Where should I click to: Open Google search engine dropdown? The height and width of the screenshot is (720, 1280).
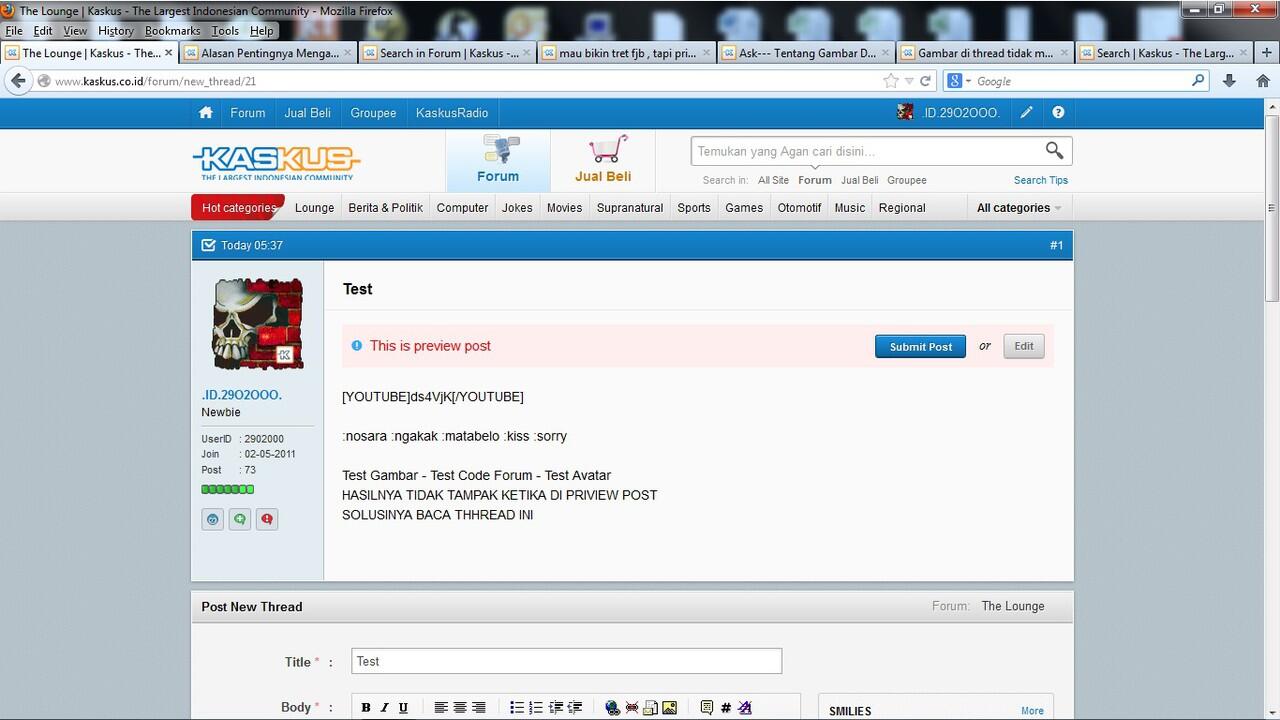(959, 81)
